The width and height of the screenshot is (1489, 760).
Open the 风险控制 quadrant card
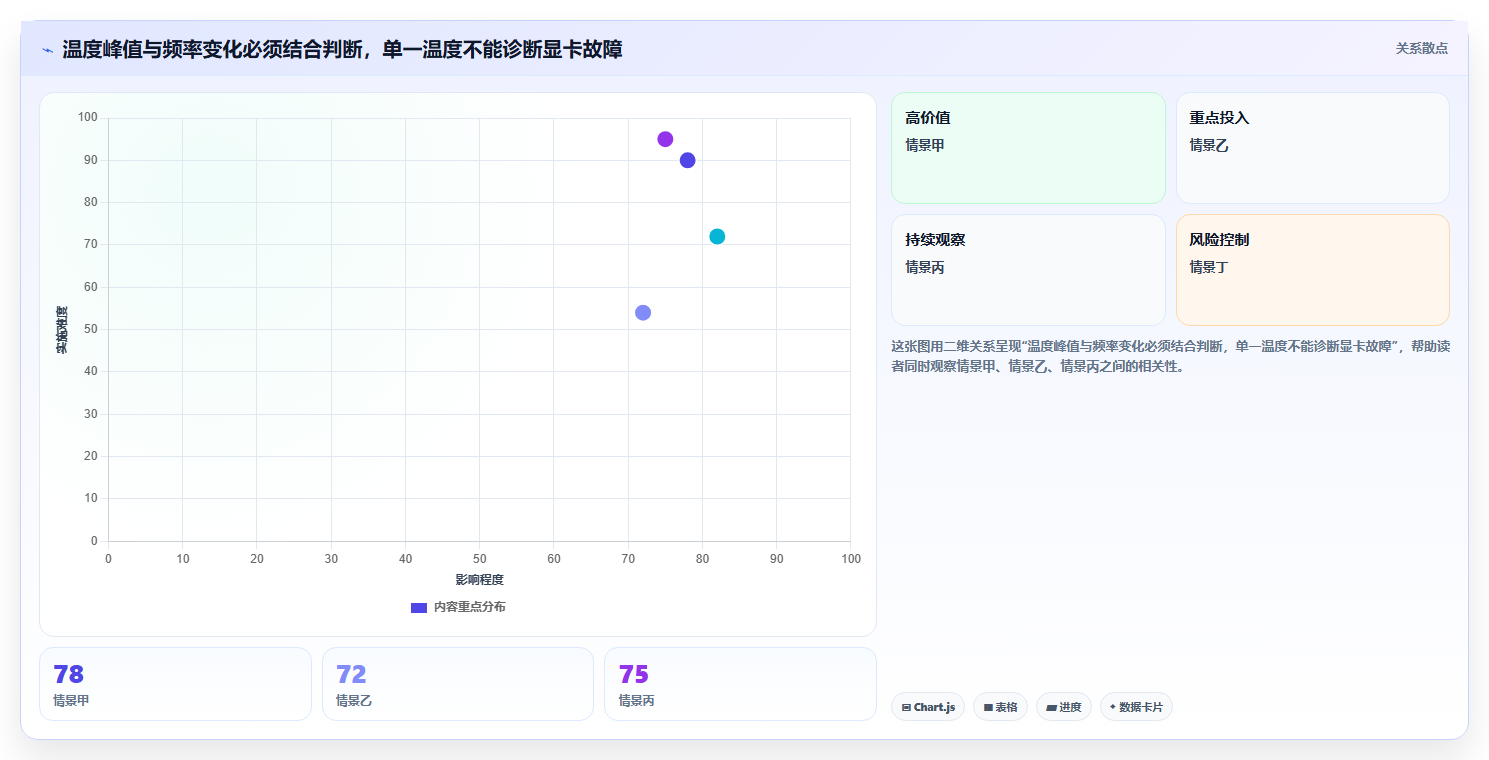pos(1313,270)
